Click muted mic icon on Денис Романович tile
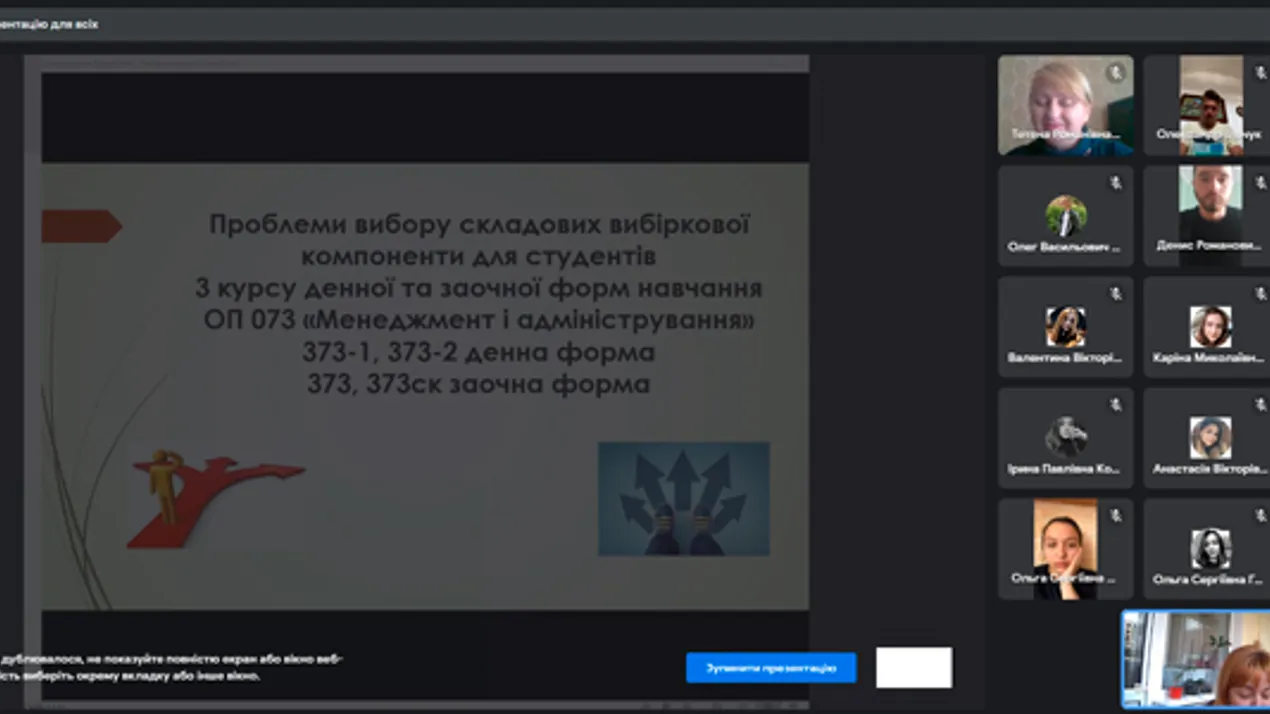Screen dimensions: 1270x714 (1260, 183)
